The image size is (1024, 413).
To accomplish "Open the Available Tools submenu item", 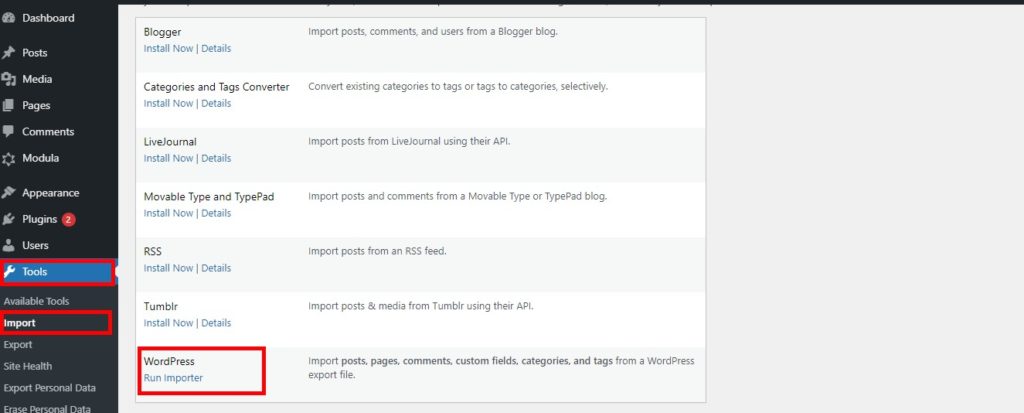I will click(x=36, y=301).
